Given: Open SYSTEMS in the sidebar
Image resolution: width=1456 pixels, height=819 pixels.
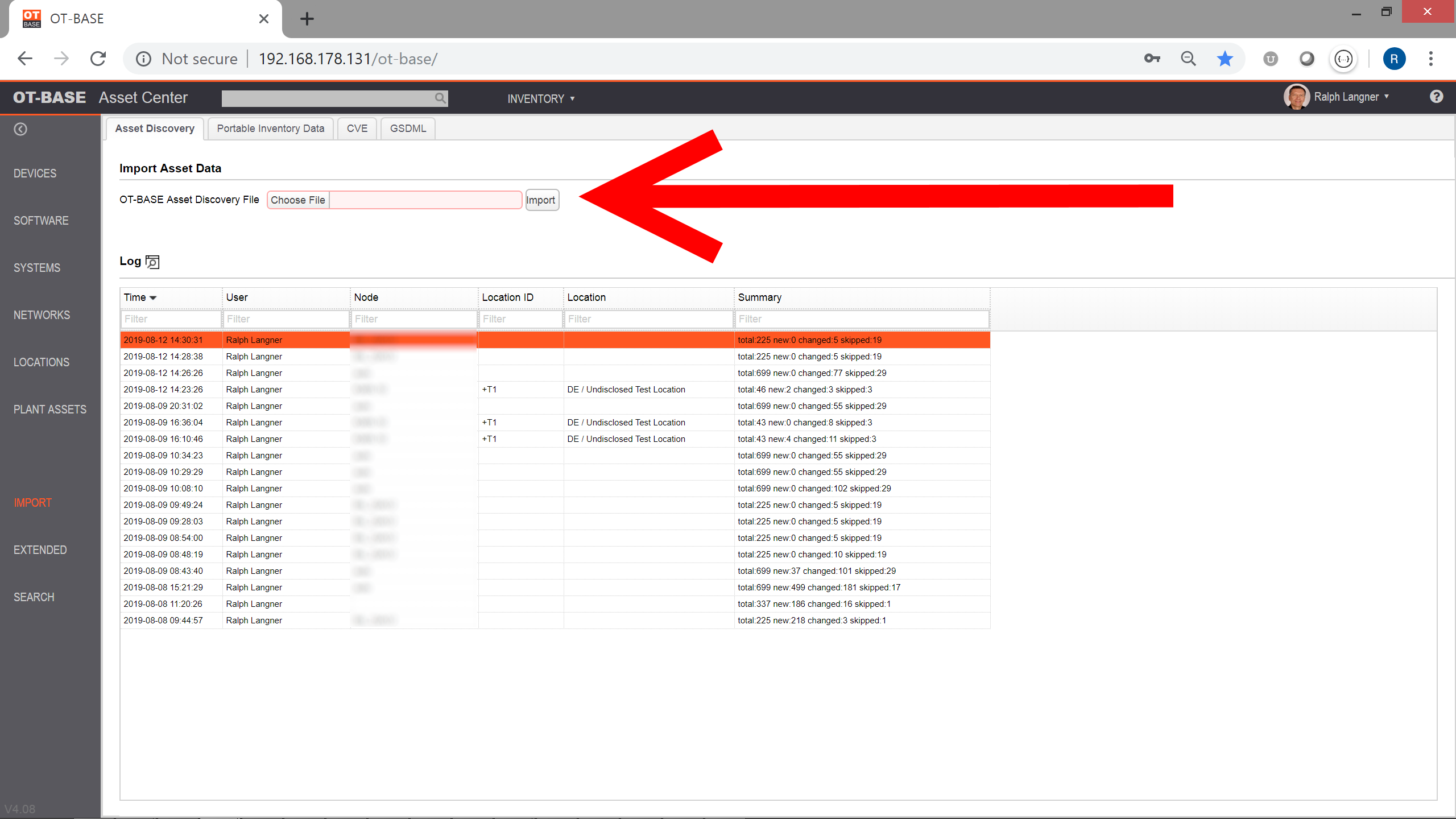Looking at the screenshot, I should [x=37, y=268].
